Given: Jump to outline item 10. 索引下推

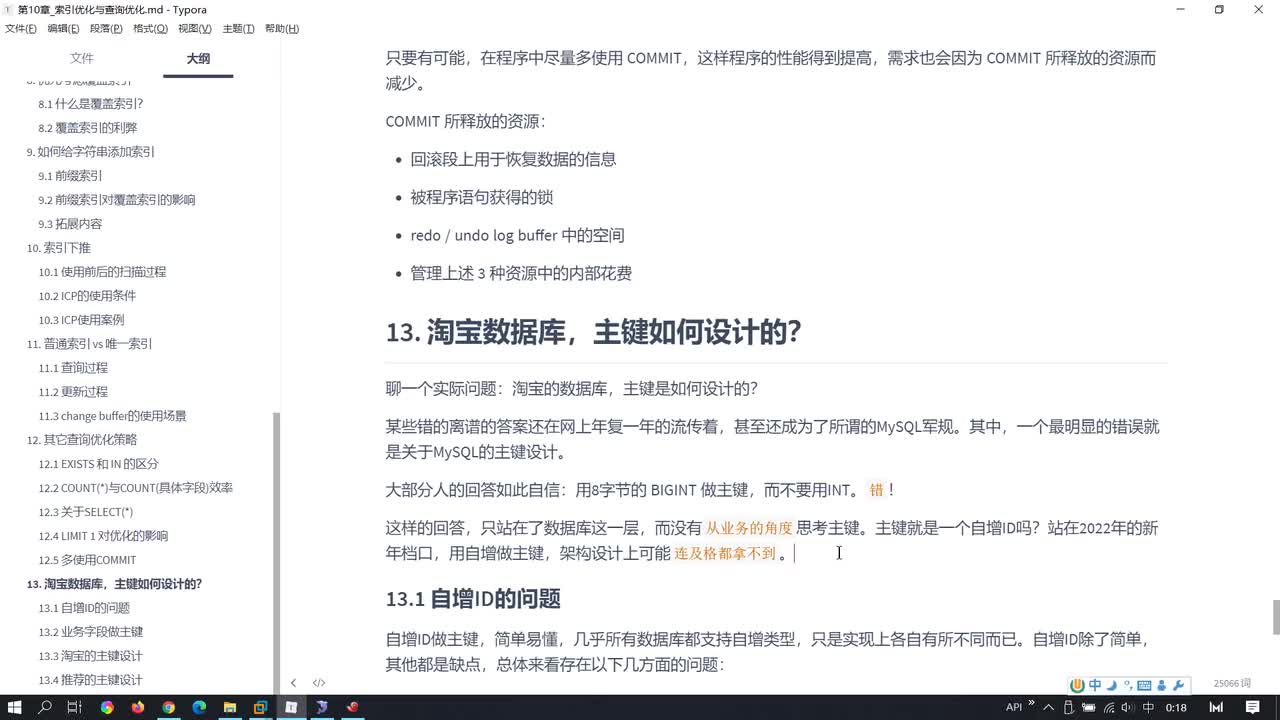Looking at the screenshot, I should click(58, 248).
